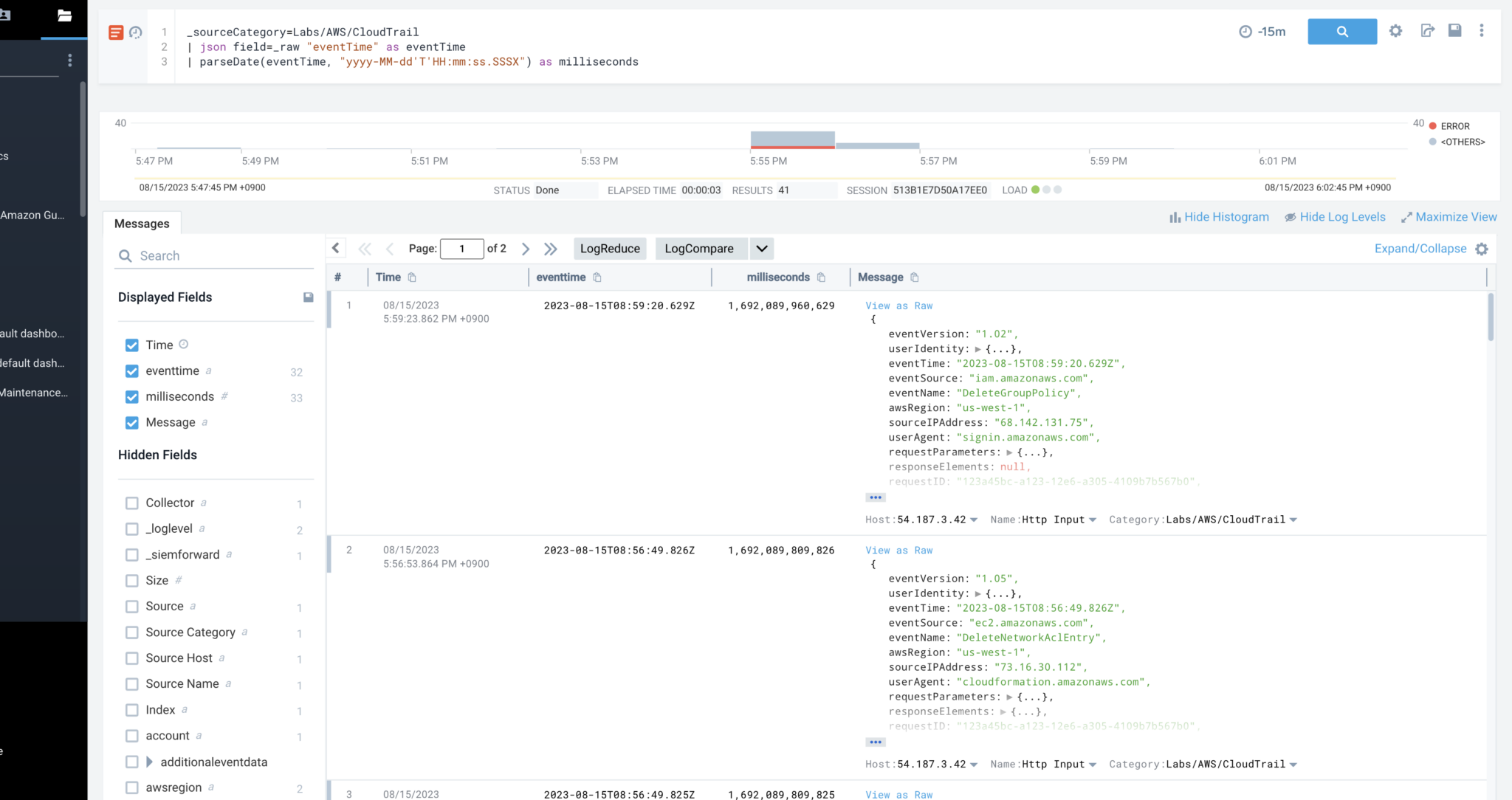Screen dimensions: 1512x800
Task: Click the histogram bar near 5:55 PM
Action: coord(792,139)
